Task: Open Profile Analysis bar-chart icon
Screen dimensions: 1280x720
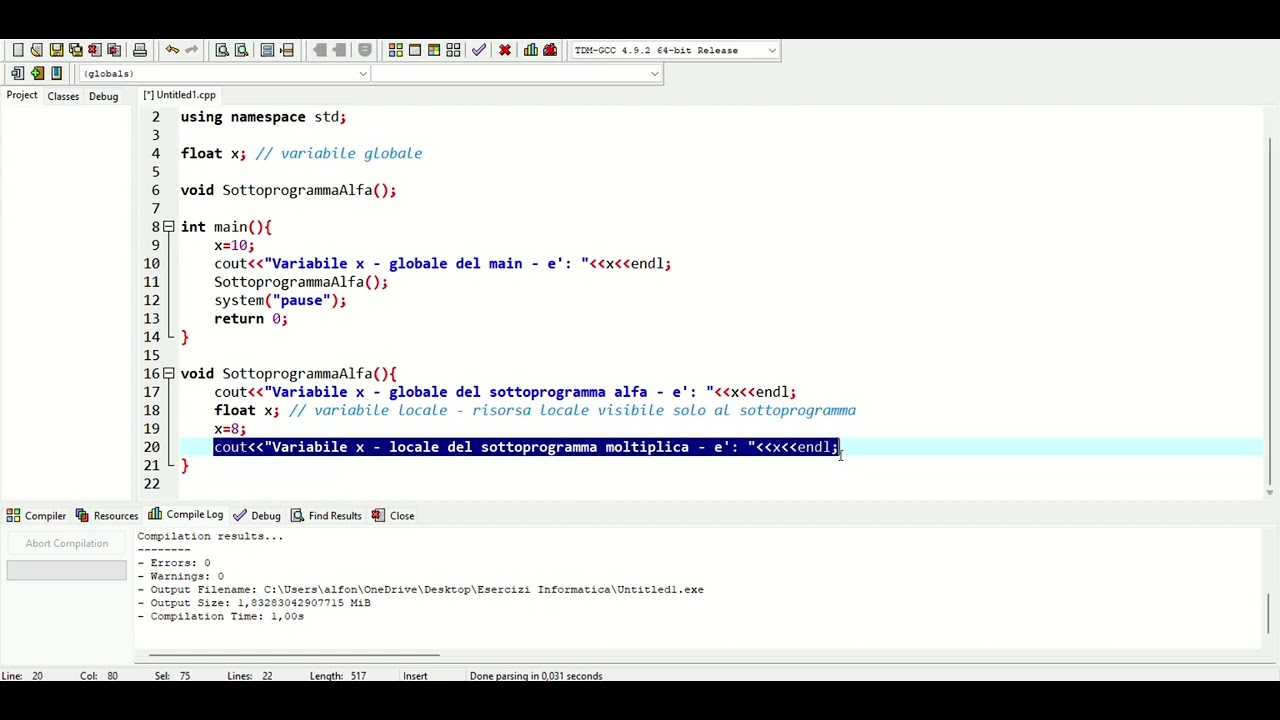Action: pyautogui.click(x=530, y=50)
